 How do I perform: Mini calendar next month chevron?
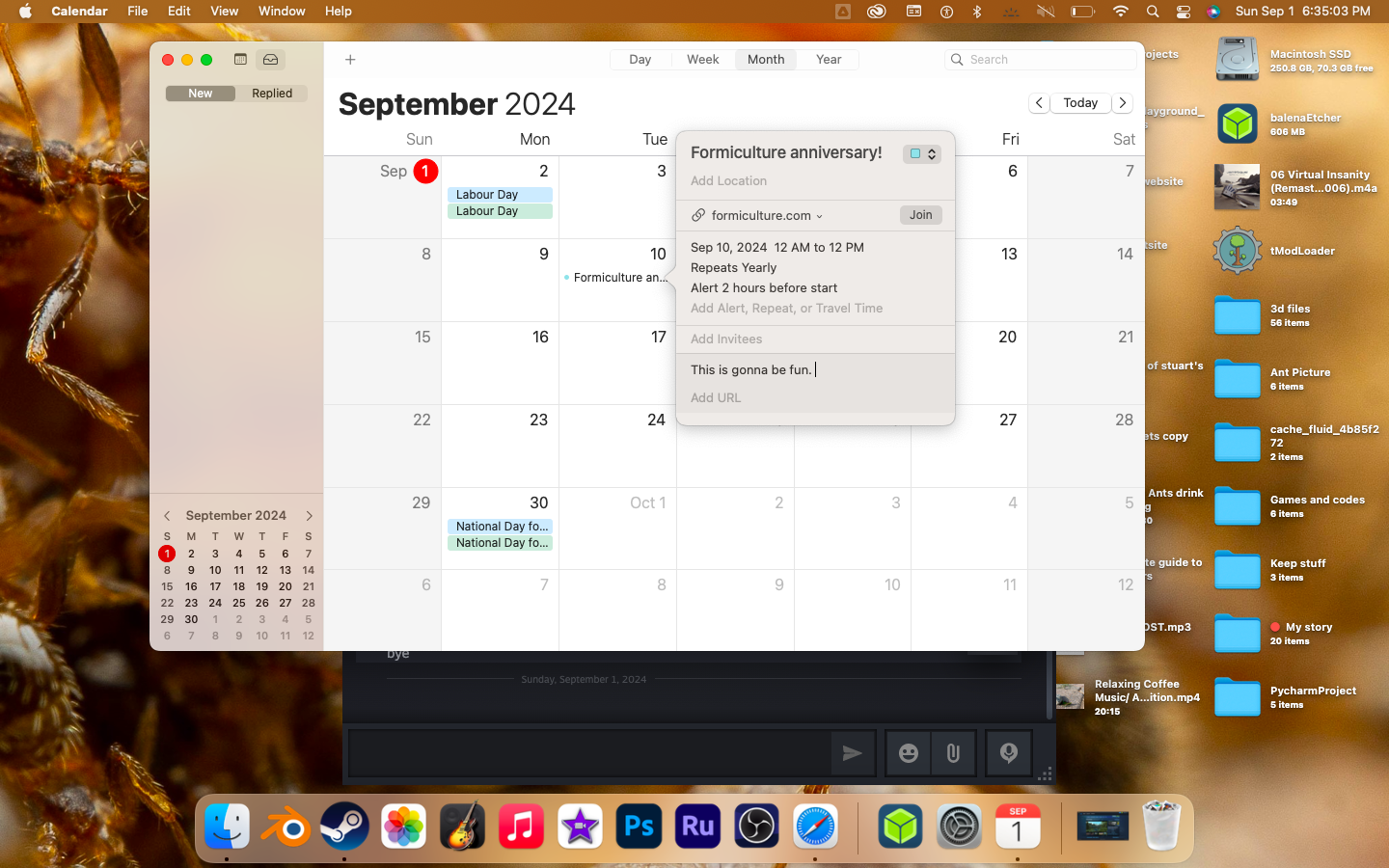click(309, 516)
